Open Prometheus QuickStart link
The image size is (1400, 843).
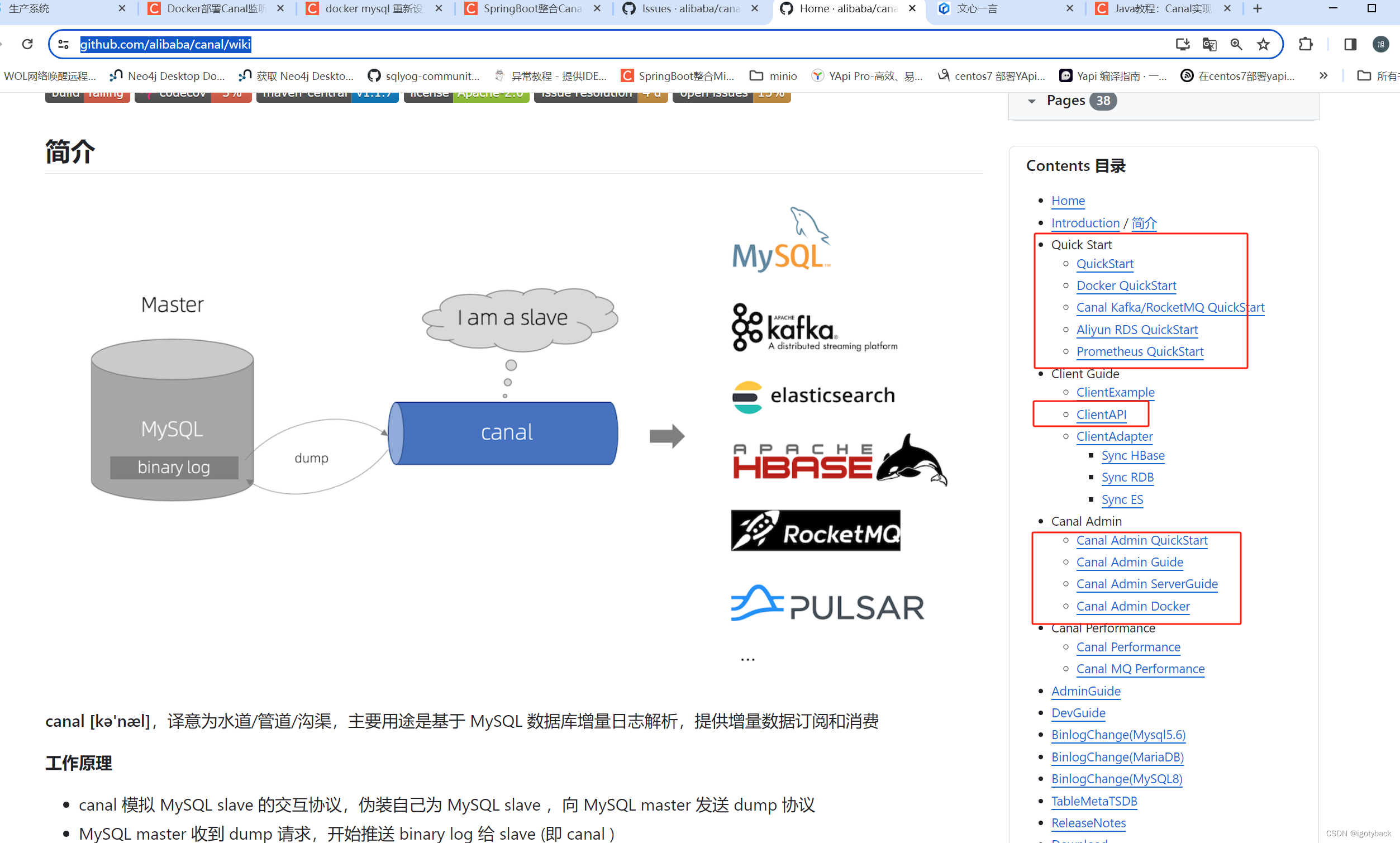1140,351
